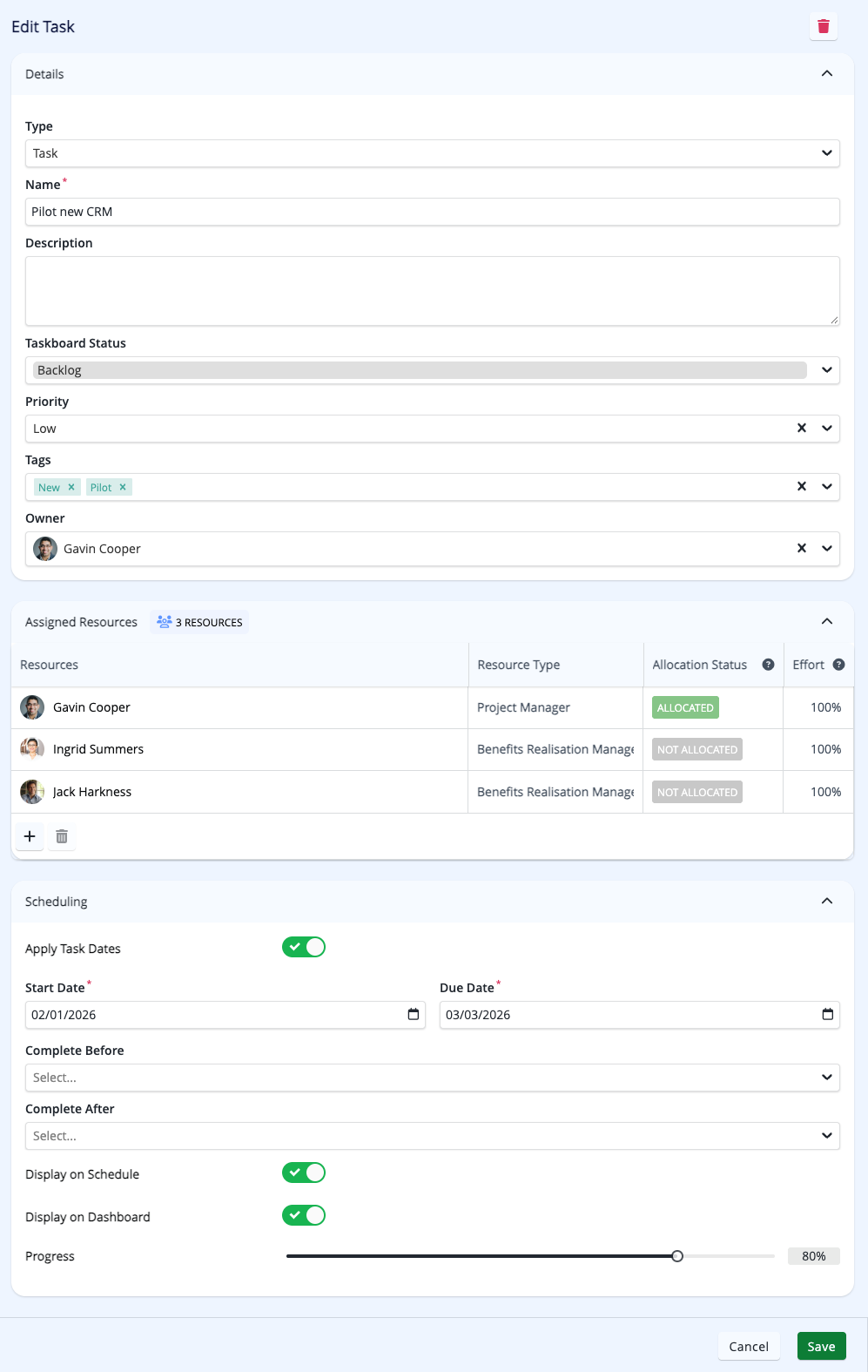The height and width of the screenshot is (1372, 868).
Task: Open the Owner dropdown arrow
Action: 827,548
